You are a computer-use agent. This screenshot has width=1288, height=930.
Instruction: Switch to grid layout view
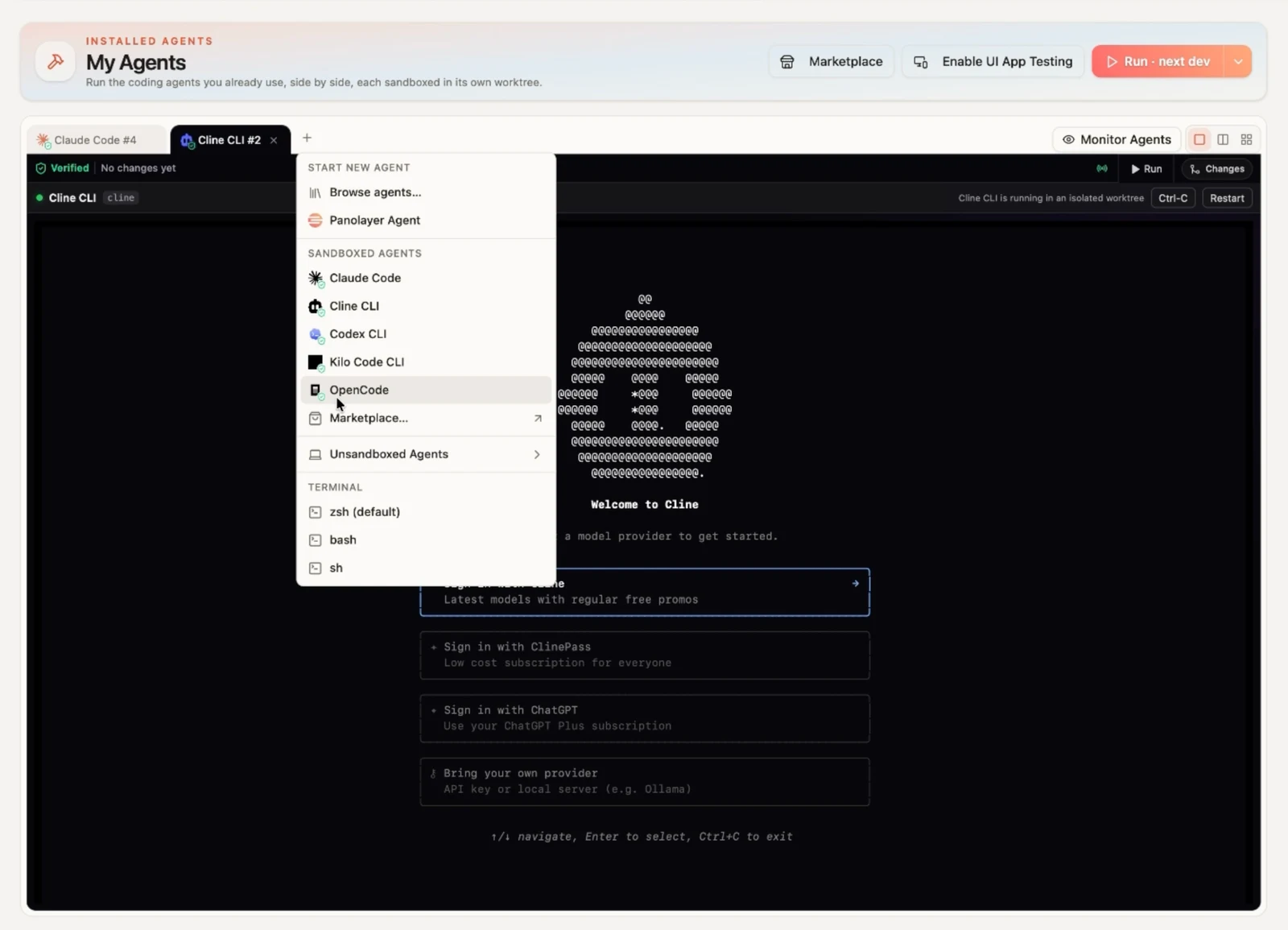pyautogui.click(x=1246, y=139)
